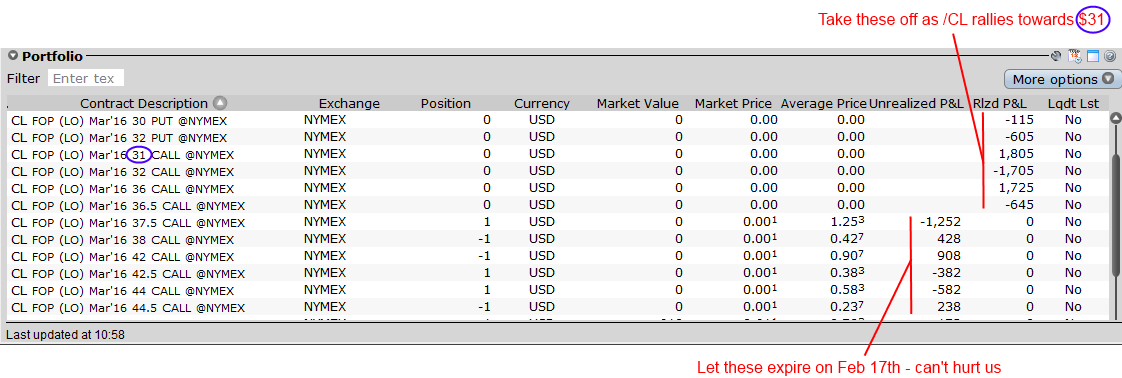This screenshot has width=1122, height=378.
Task: Select the Mar'16 38 CALL contract description
Action: point(122,240)
